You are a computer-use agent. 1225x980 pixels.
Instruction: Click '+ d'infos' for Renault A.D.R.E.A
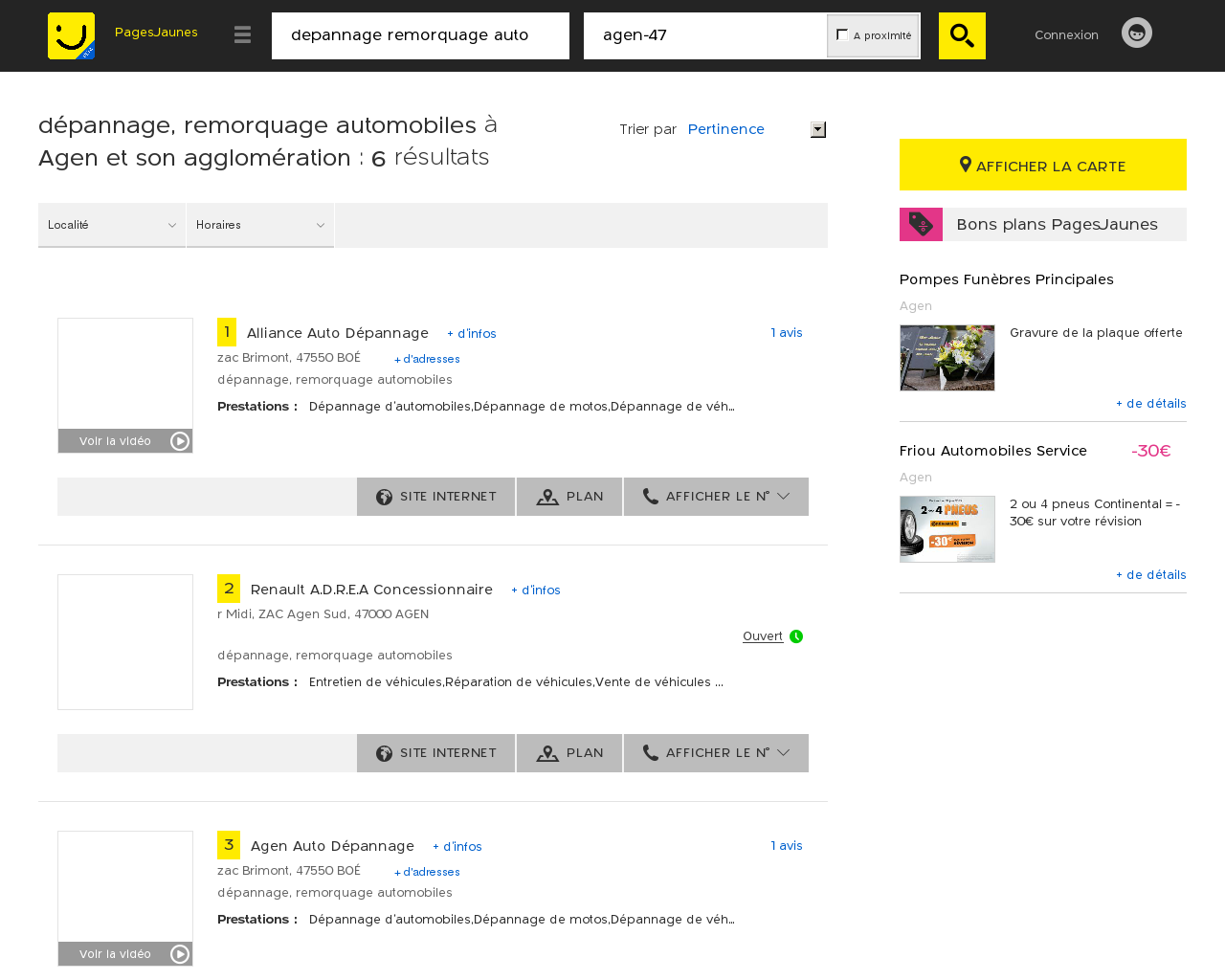coord(536,590)
